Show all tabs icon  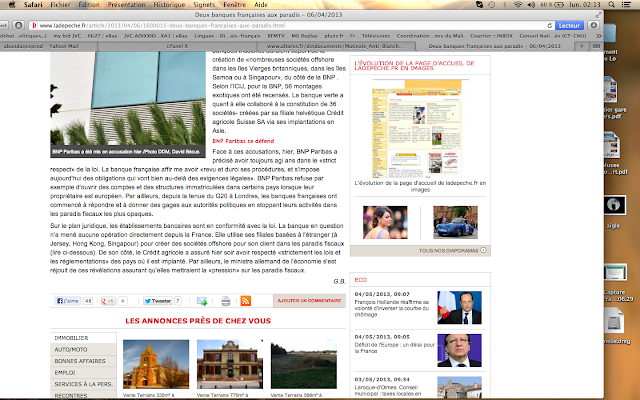click(x=596, y=46)
